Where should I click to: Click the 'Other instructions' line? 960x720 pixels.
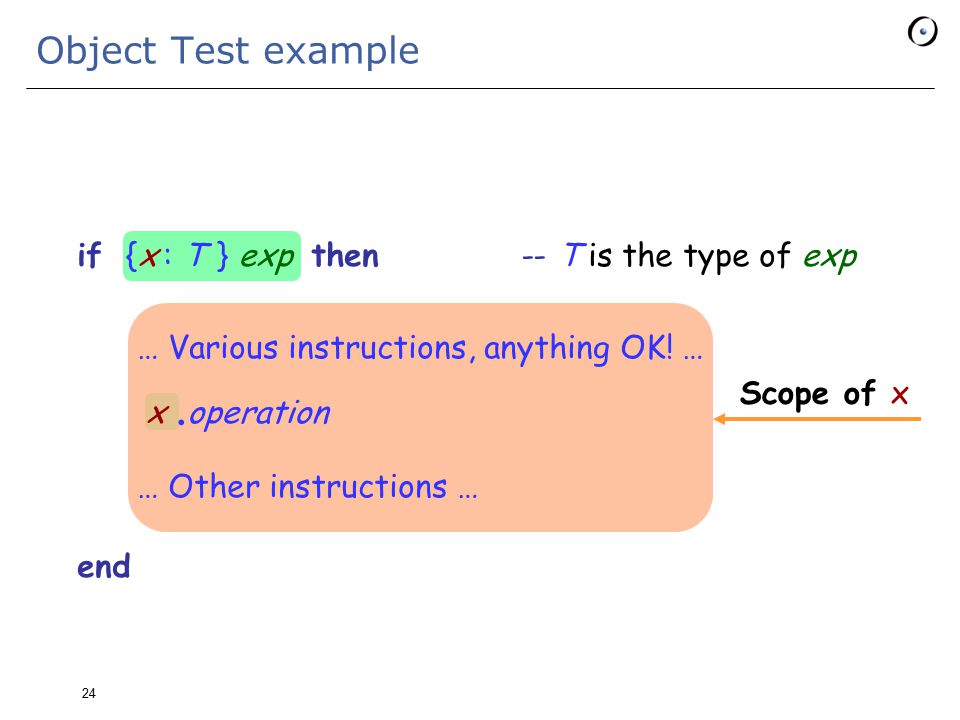click(307, 487)
